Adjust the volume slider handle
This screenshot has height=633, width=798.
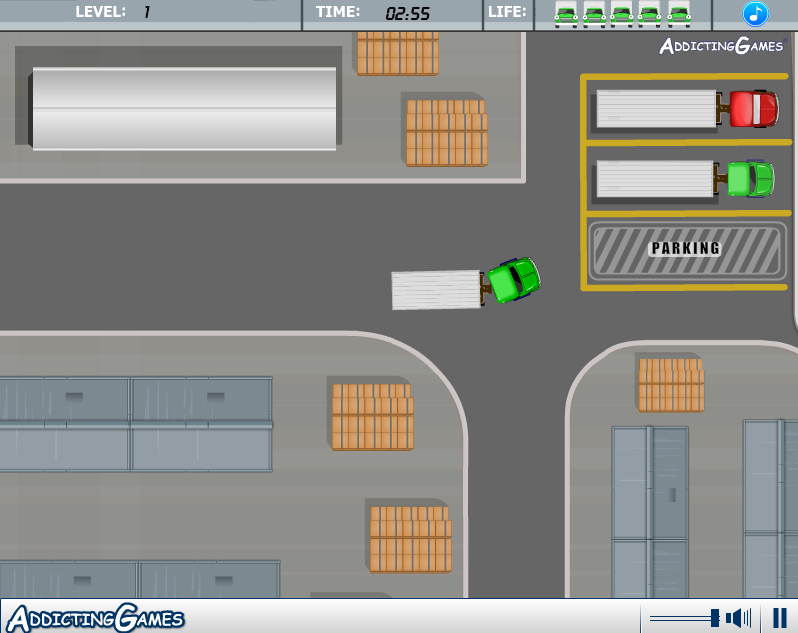[x=715, y=618]
